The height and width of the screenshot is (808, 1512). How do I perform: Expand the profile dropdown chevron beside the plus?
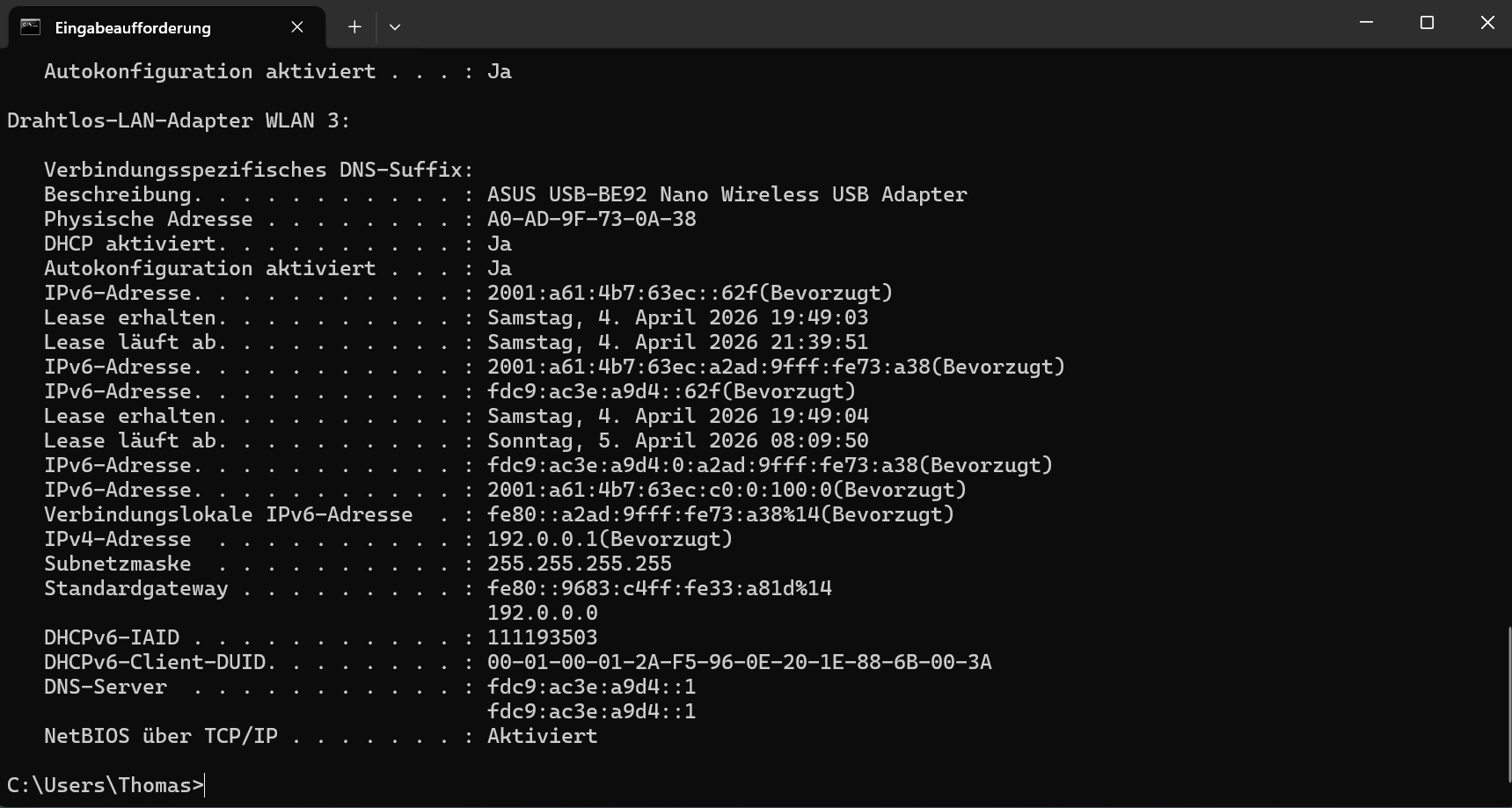pyautogui.click(x=395, y=27)
